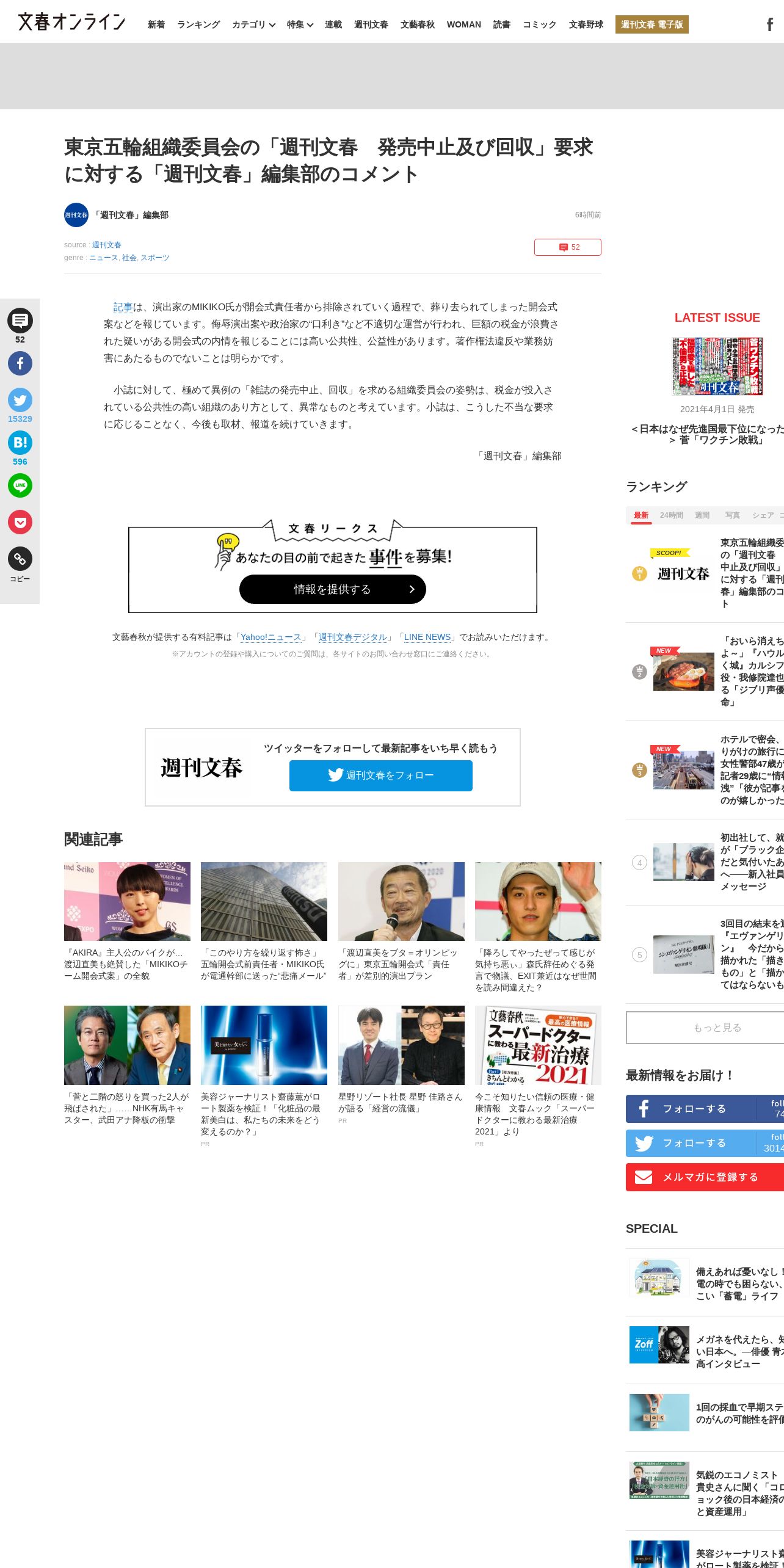Viewport: 784px width, 1568px height.
Task: Open the 52 comments button near the title
Action: tap(568, 247)
